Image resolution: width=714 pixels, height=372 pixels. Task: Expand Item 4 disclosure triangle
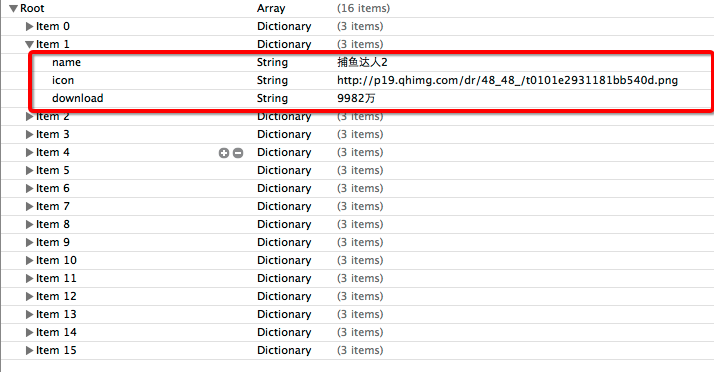click(29, 153)
